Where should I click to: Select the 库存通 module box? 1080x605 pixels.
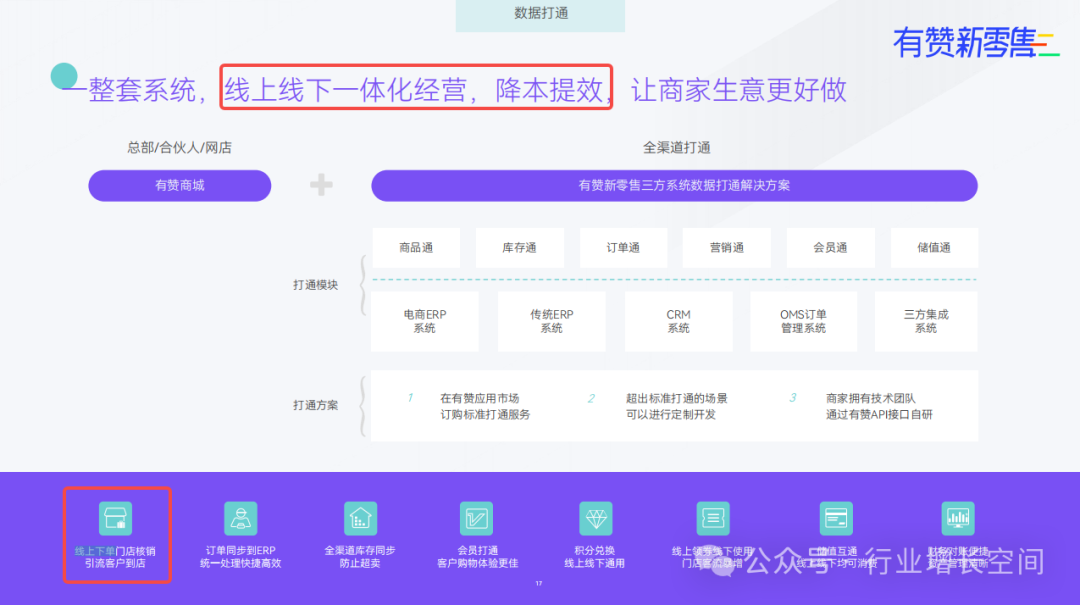[519, 247]
